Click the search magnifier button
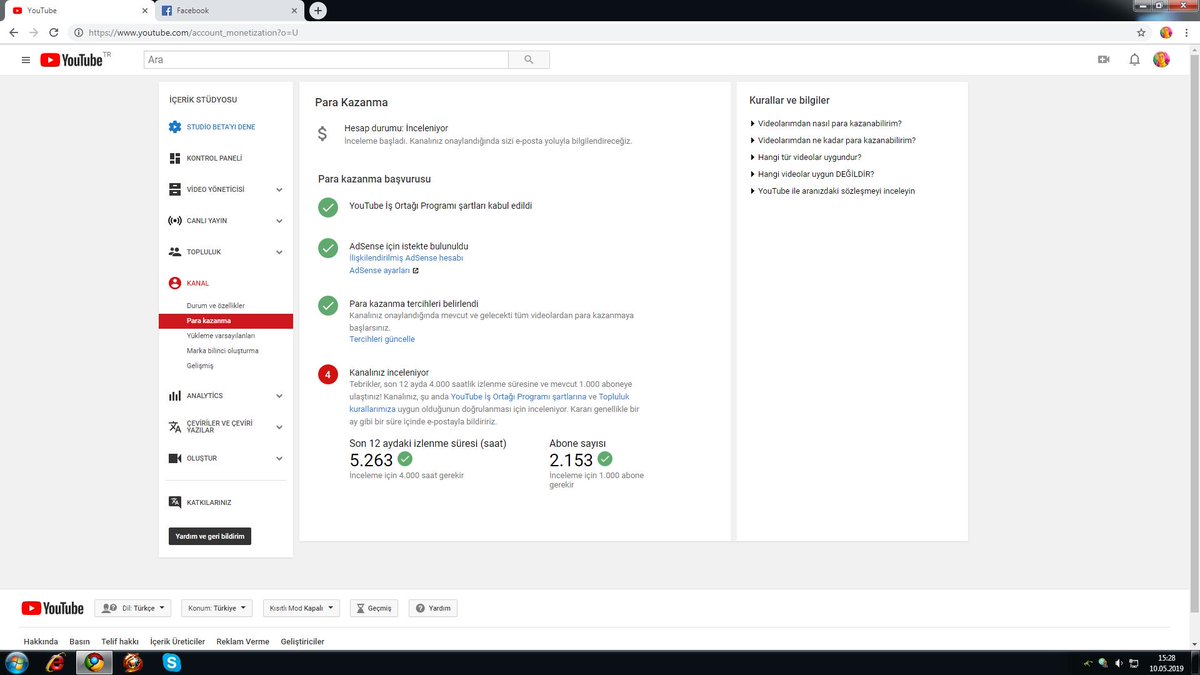 [x=528, y=60]
